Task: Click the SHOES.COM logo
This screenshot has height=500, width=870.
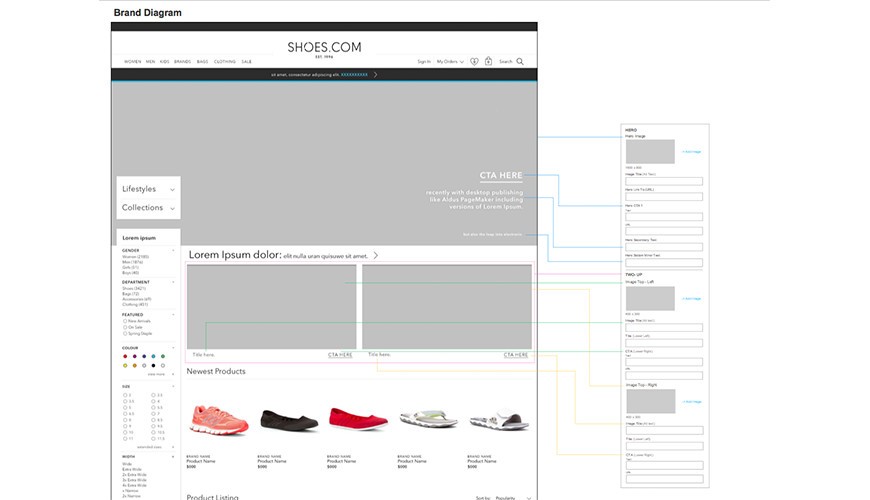Action: (324, 49)
